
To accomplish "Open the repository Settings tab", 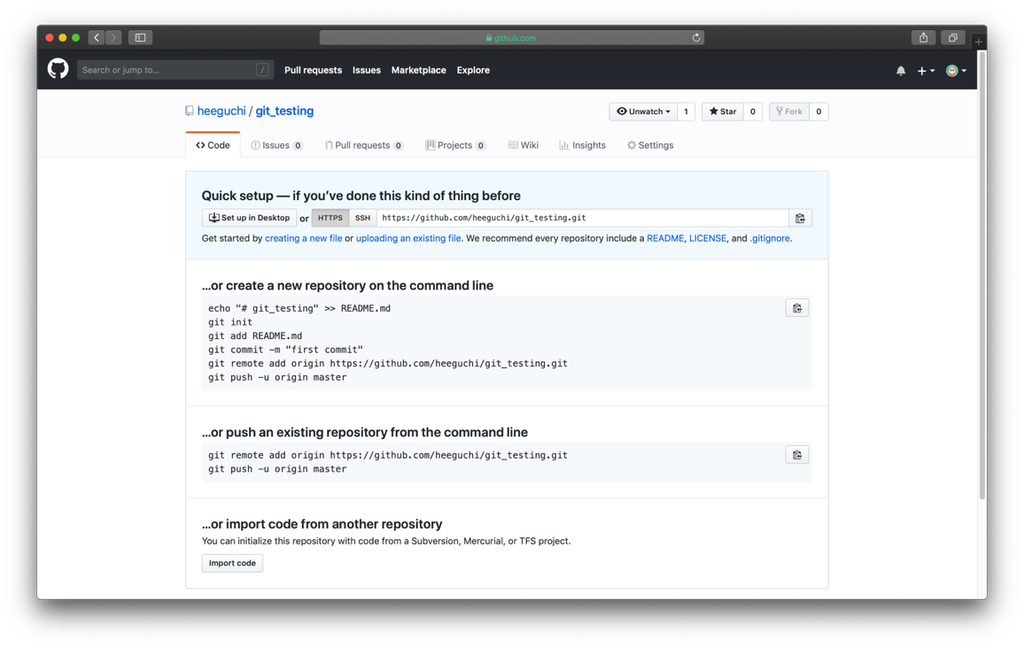I will point(650,145).
